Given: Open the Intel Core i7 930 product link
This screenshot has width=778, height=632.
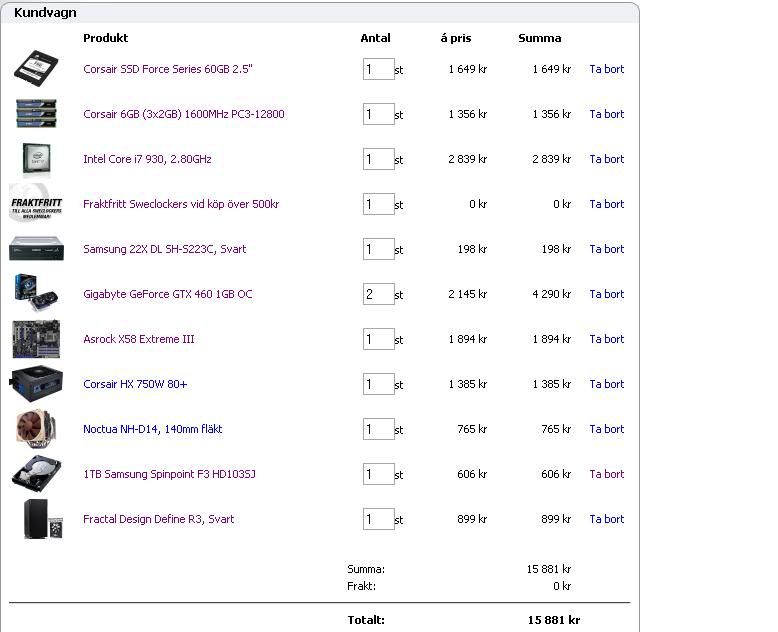Looking at the screenshot, I should 147,159.
